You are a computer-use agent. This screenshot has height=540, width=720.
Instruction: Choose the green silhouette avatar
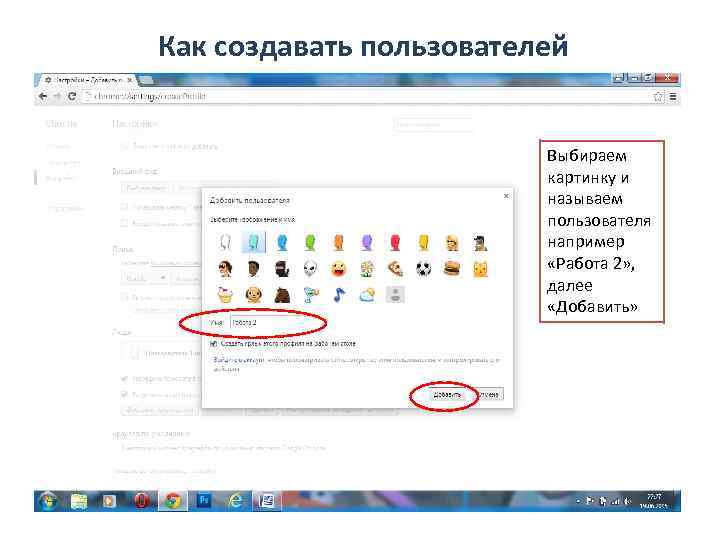[x=310, y=242]
